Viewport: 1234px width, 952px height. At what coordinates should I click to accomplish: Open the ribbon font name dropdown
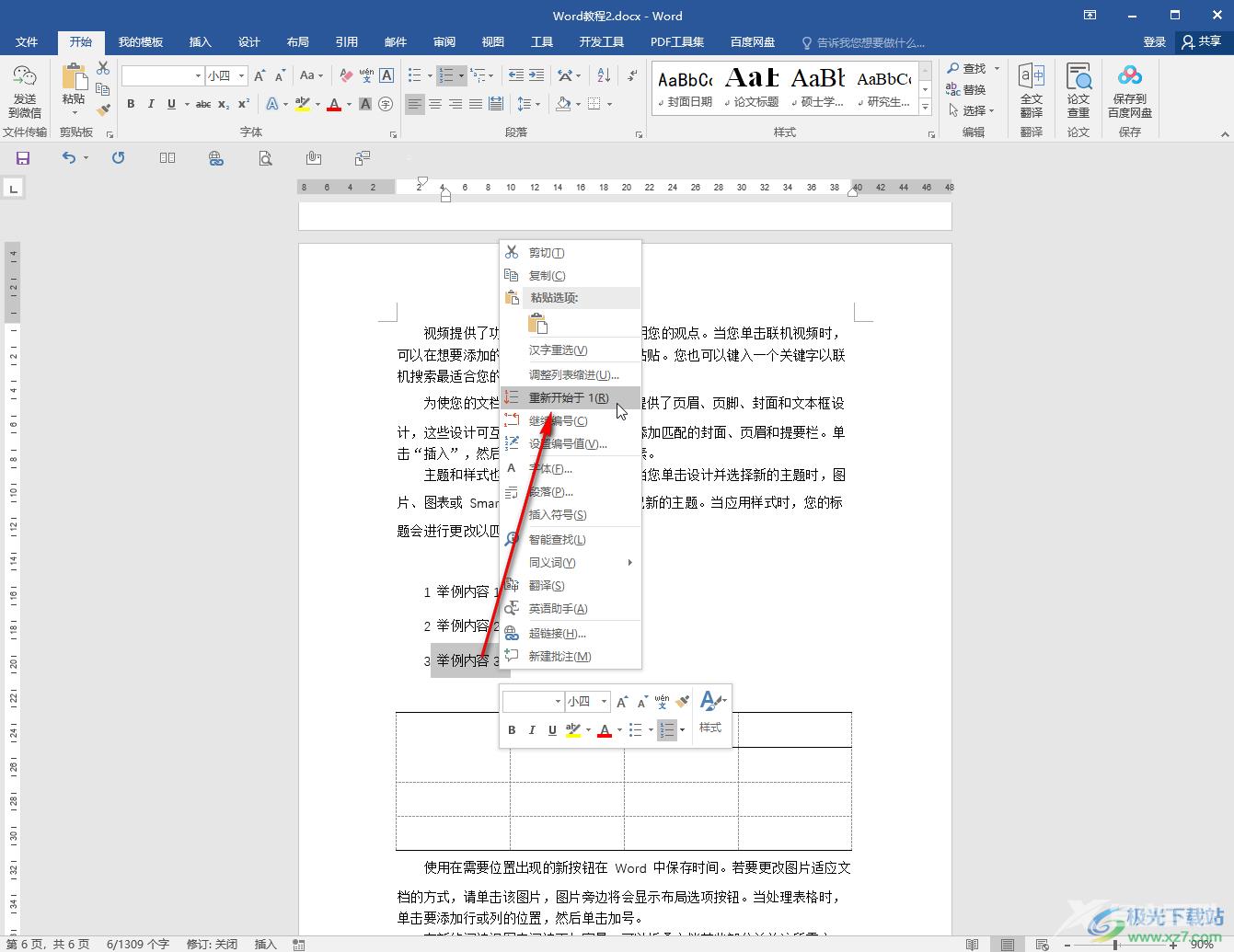point(197,75)
